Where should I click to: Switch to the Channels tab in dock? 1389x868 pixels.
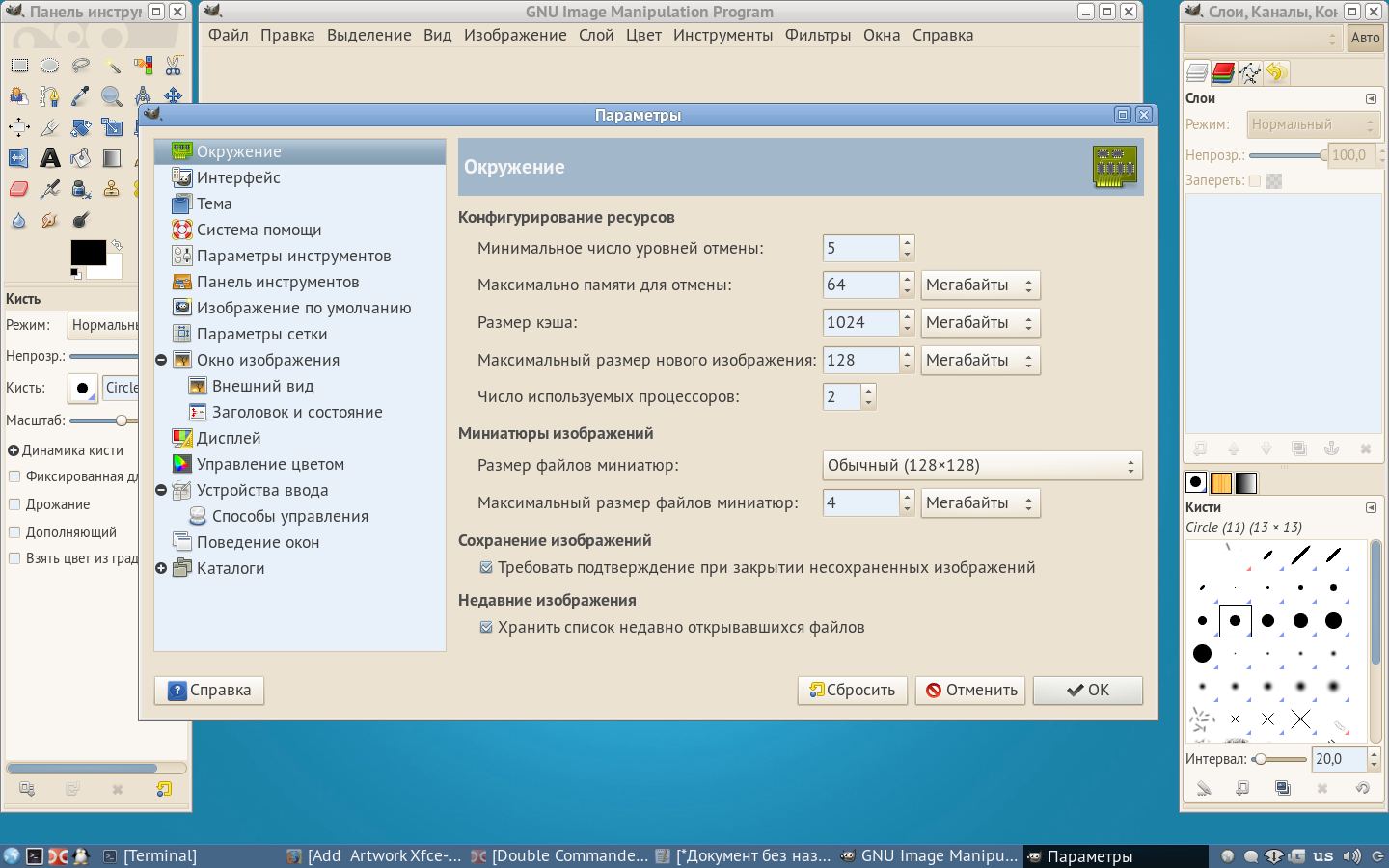1223,72
